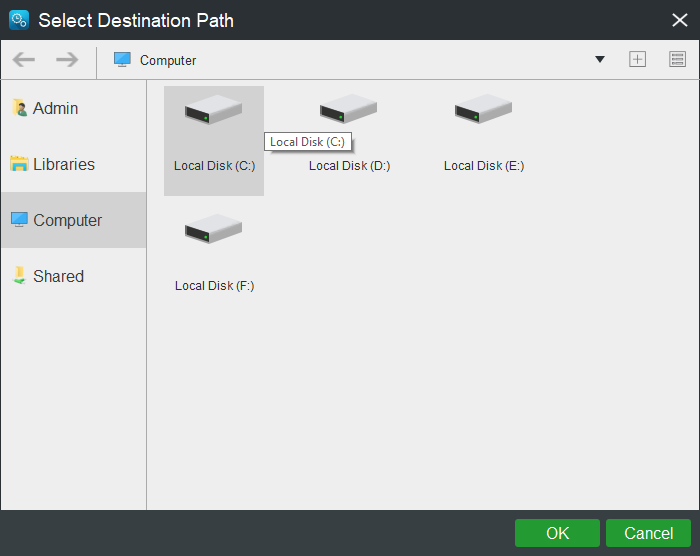Viewport: 700px width, 556px height.
Task: Select Computer in the left sidebar
Action: pos(67,220)
